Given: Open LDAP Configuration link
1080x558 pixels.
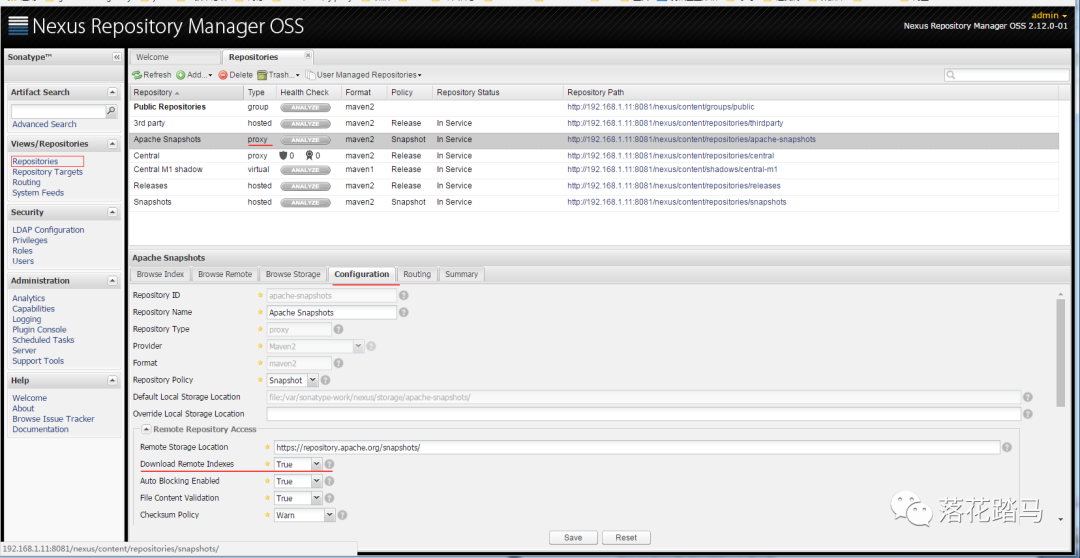Looking at the screenshot, I should (48, 230).
